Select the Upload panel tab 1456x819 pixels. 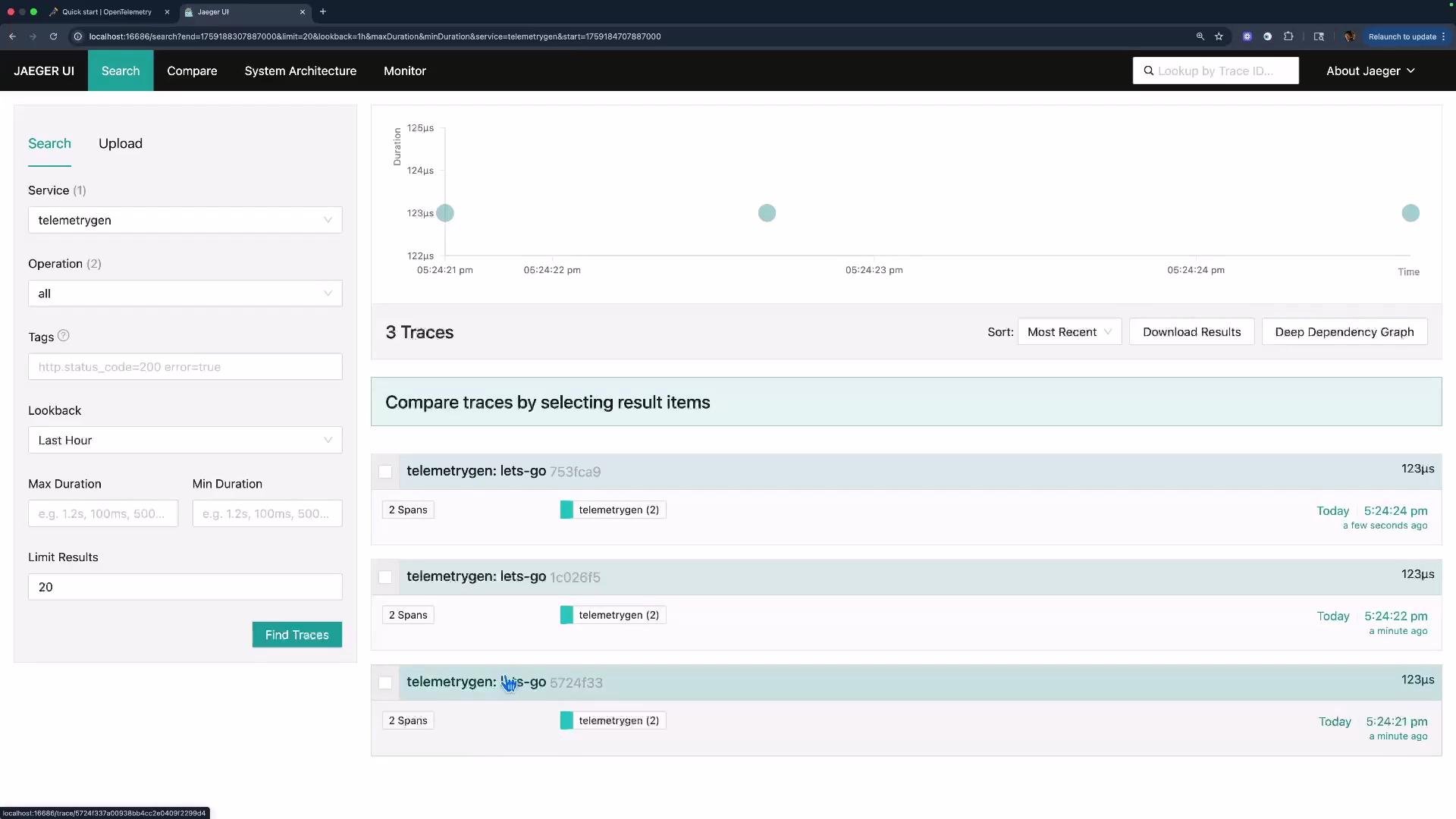121,143
